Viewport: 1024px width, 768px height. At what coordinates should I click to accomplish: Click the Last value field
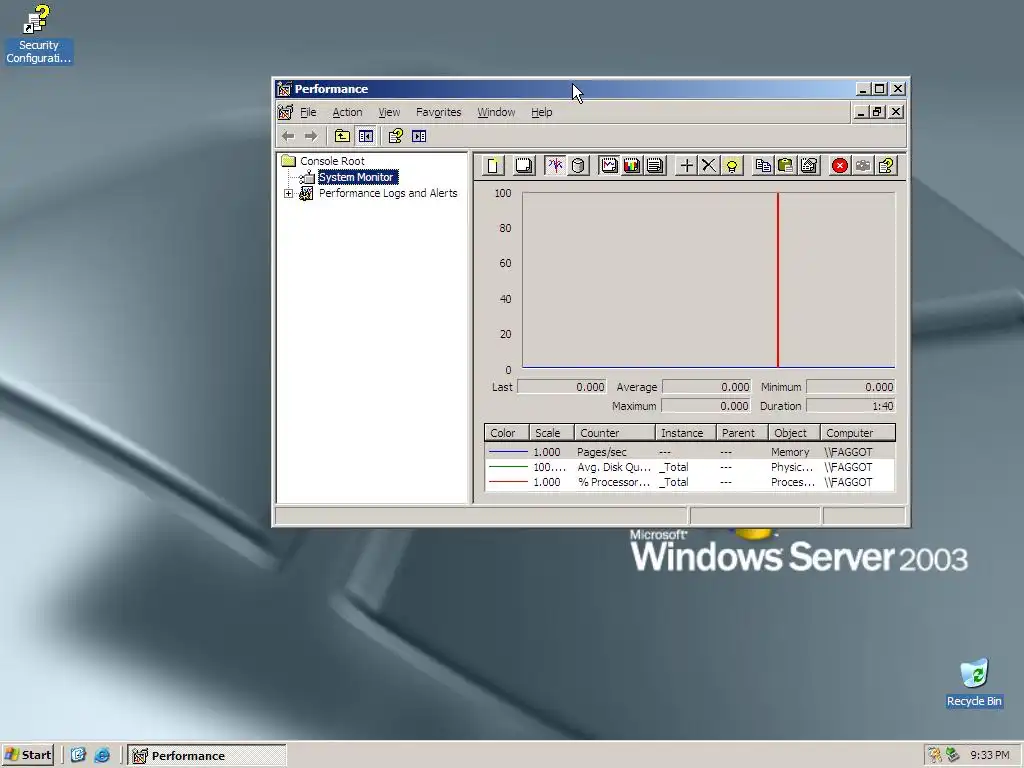[562, 387]
